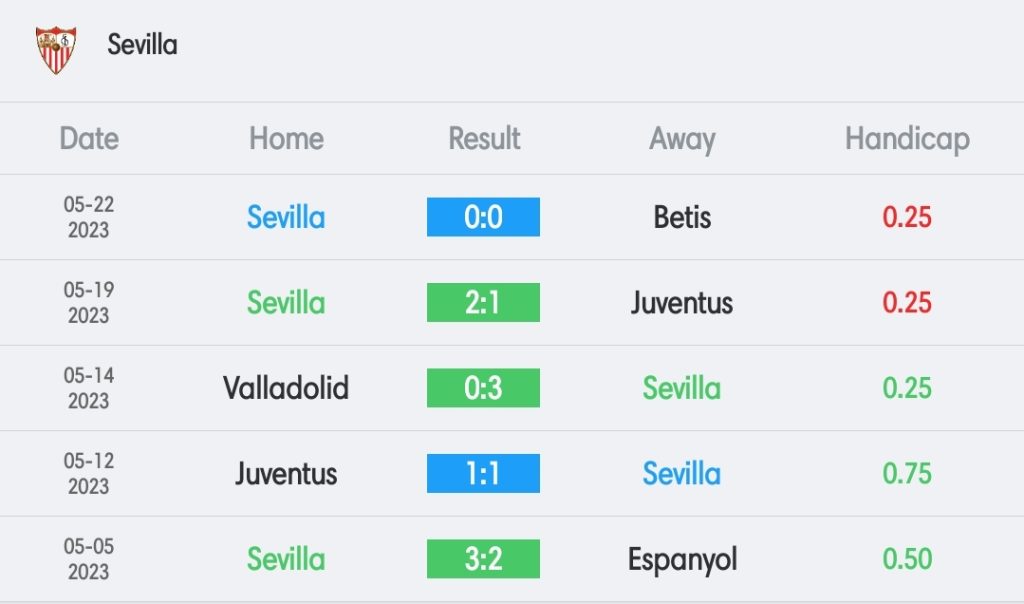Open the 0:0 result against Betis
Screen dimensions: 1024x604
(x=483, y=217)
